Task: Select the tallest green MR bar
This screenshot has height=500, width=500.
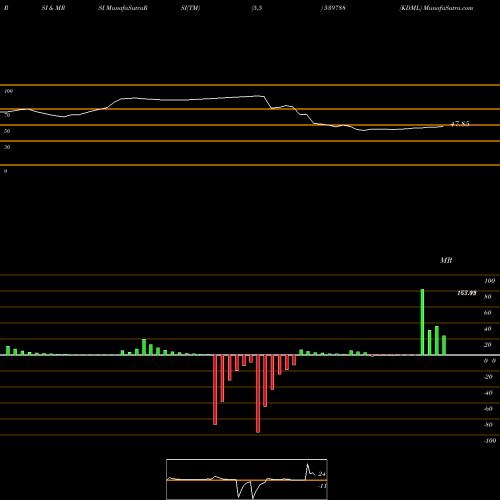Action: tap(422, 322)
